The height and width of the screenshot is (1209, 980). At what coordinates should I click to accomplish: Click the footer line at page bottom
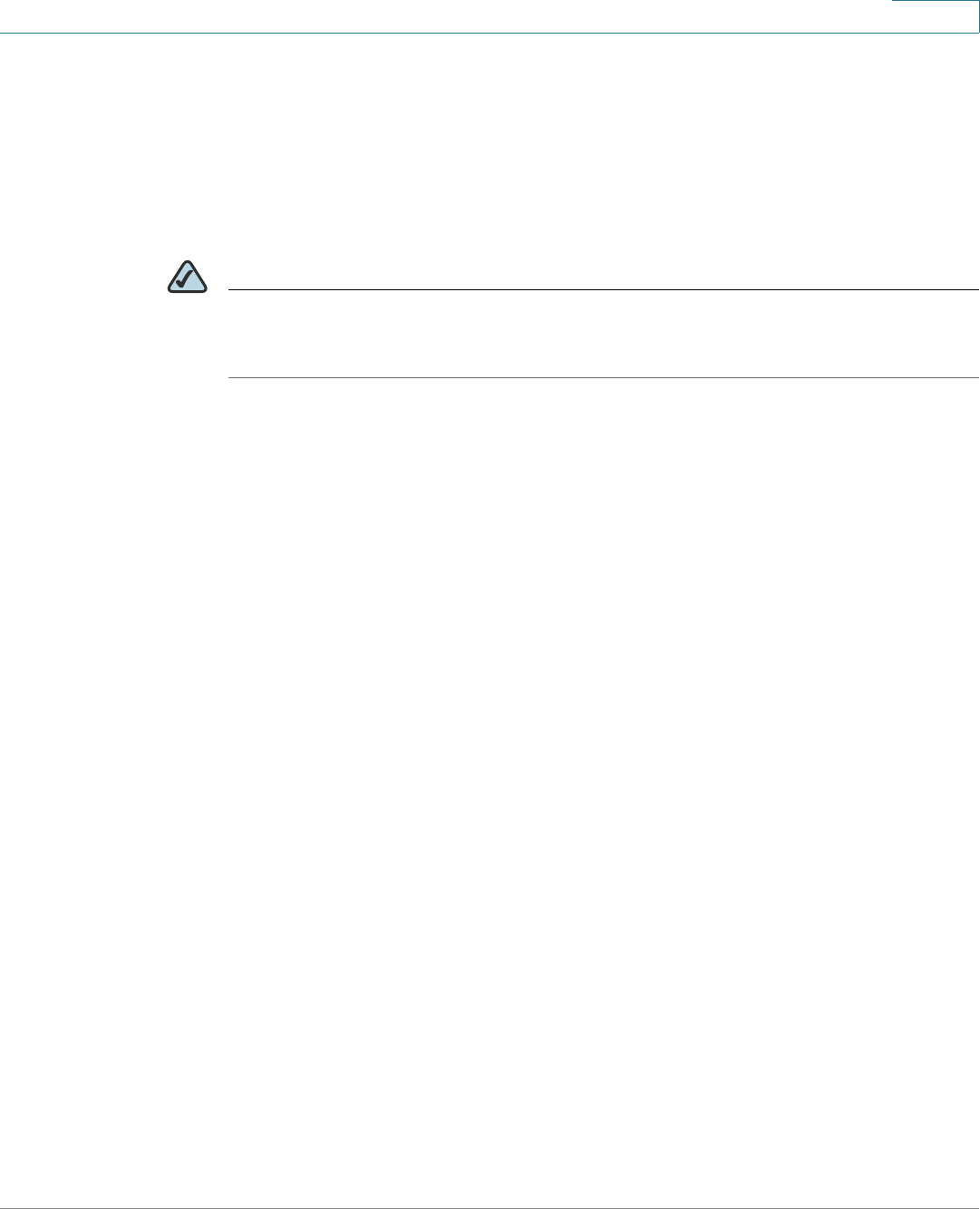490,1207
